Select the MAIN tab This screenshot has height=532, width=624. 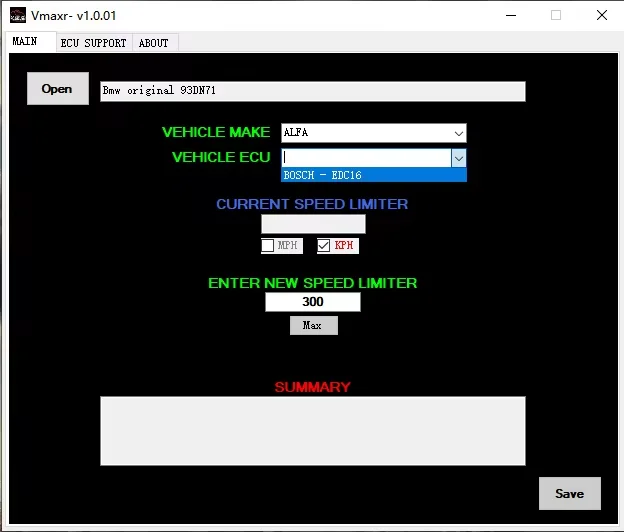pos(25,42)
